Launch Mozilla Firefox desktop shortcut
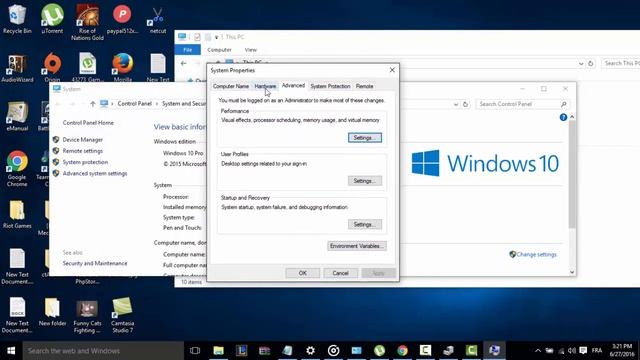 (122, 68)
